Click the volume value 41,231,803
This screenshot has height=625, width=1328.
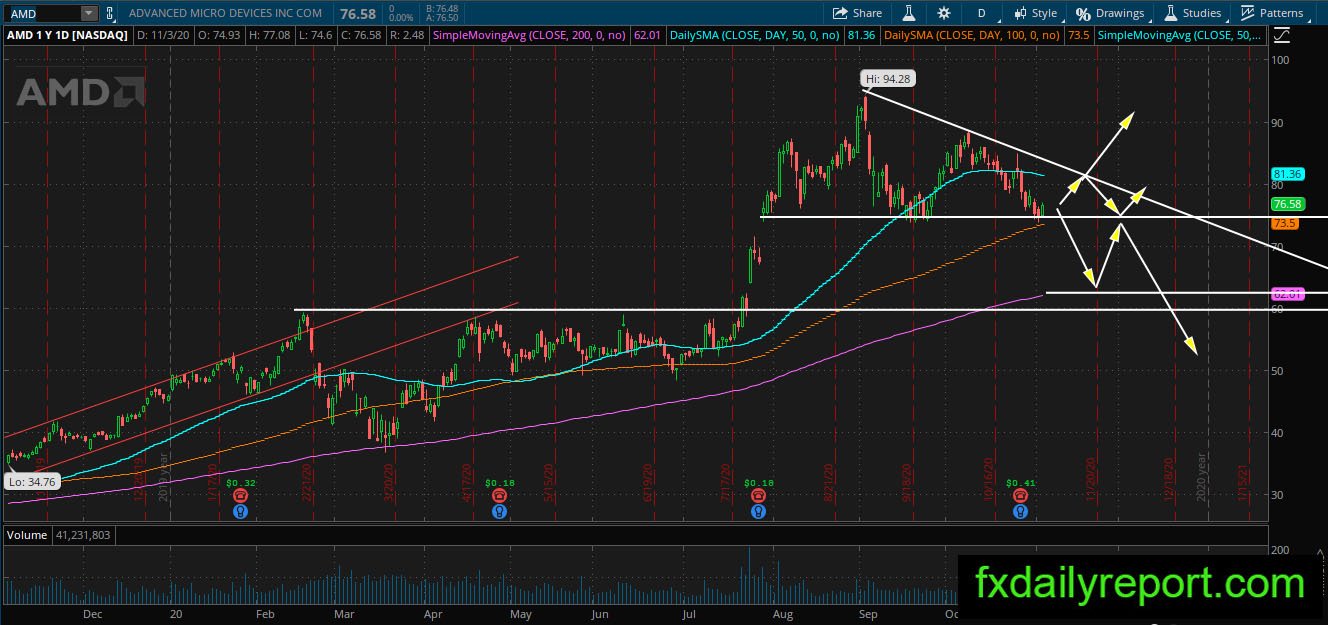[x=84, y=535]
